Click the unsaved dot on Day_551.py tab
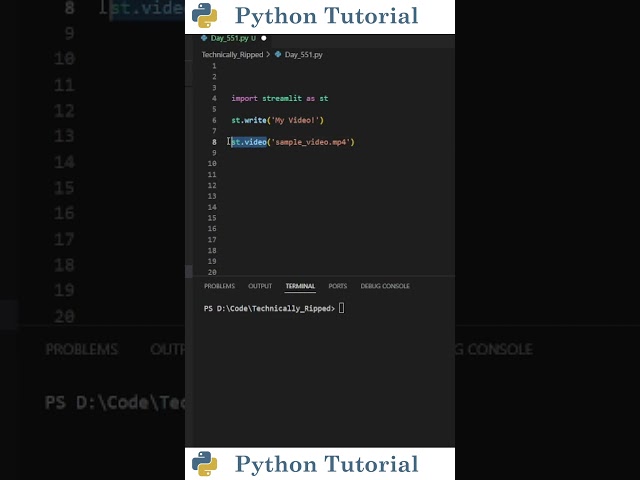This screenshot has width=640, height=480. [x=264, y=38]
